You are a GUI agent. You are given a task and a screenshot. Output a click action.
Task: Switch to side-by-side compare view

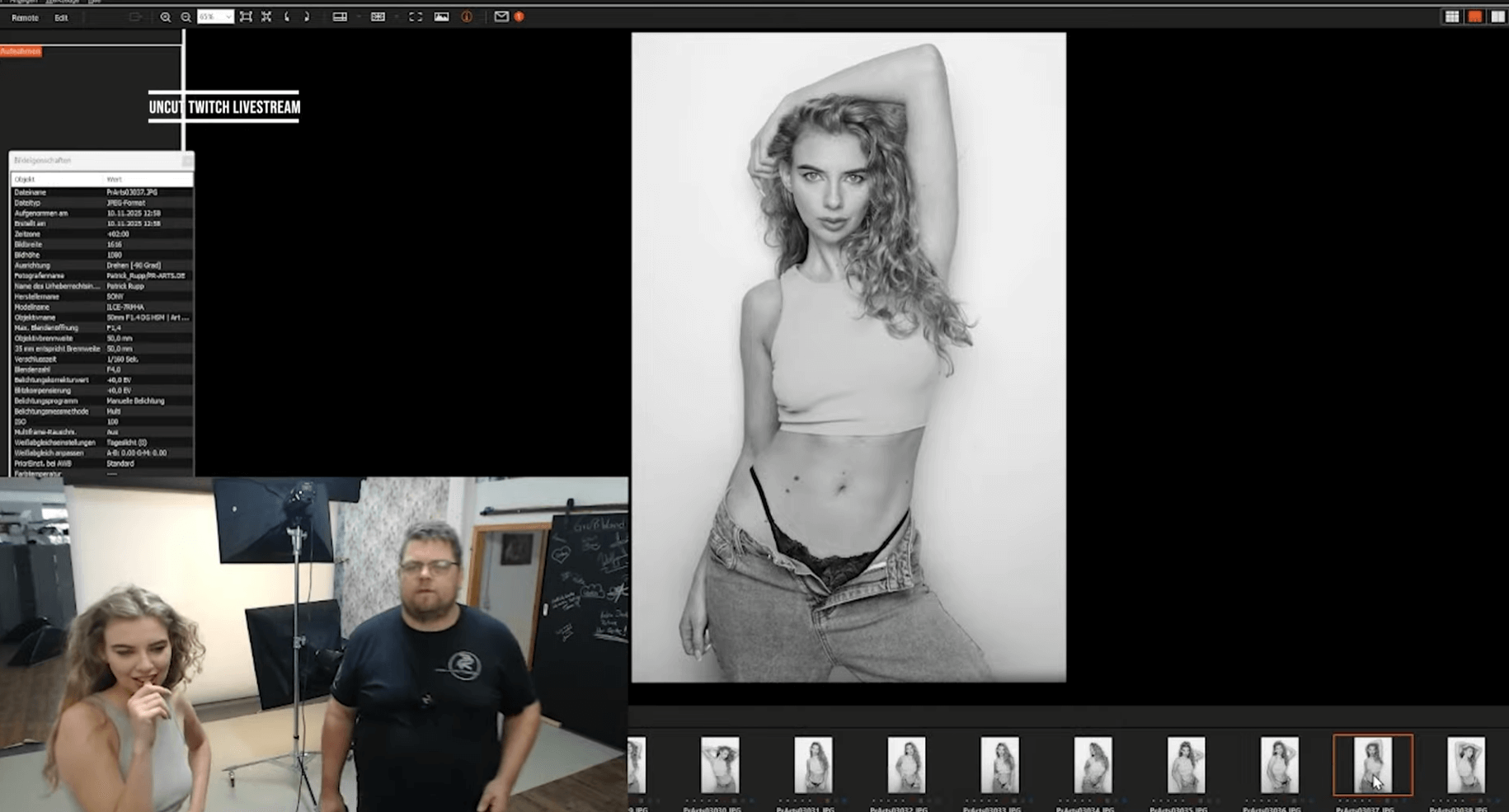[1497, 16]
